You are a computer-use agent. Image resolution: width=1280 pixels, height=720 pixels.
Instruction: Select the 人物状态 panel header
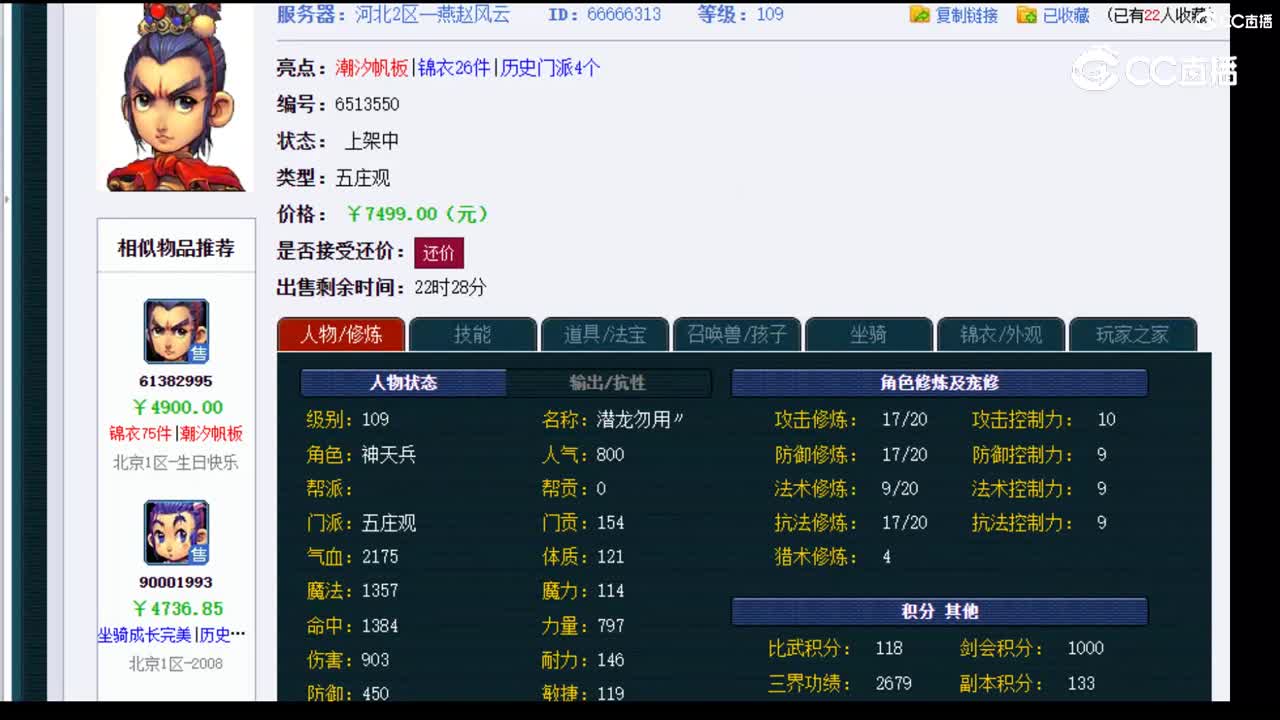404,381
